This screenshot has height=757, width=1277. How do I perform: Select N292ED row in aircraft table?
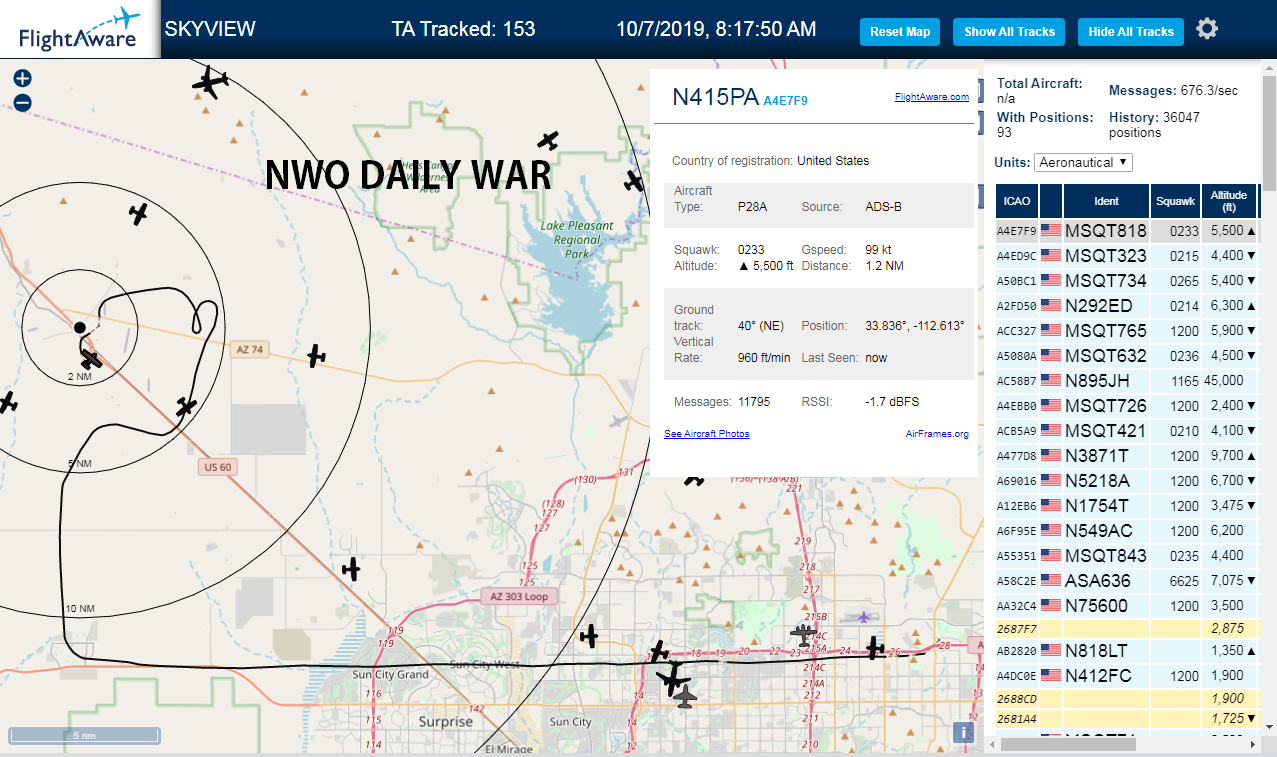(1127, 305)
